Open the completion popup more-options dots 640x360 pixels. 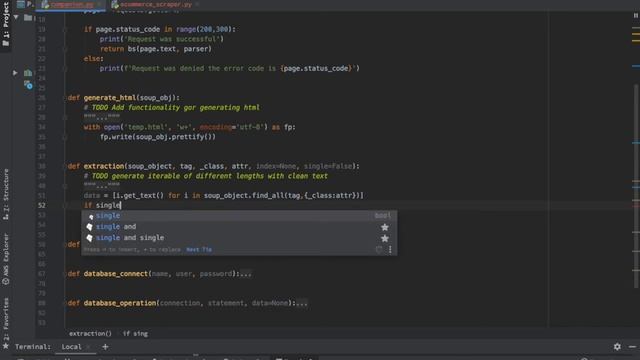coord(390,249)
